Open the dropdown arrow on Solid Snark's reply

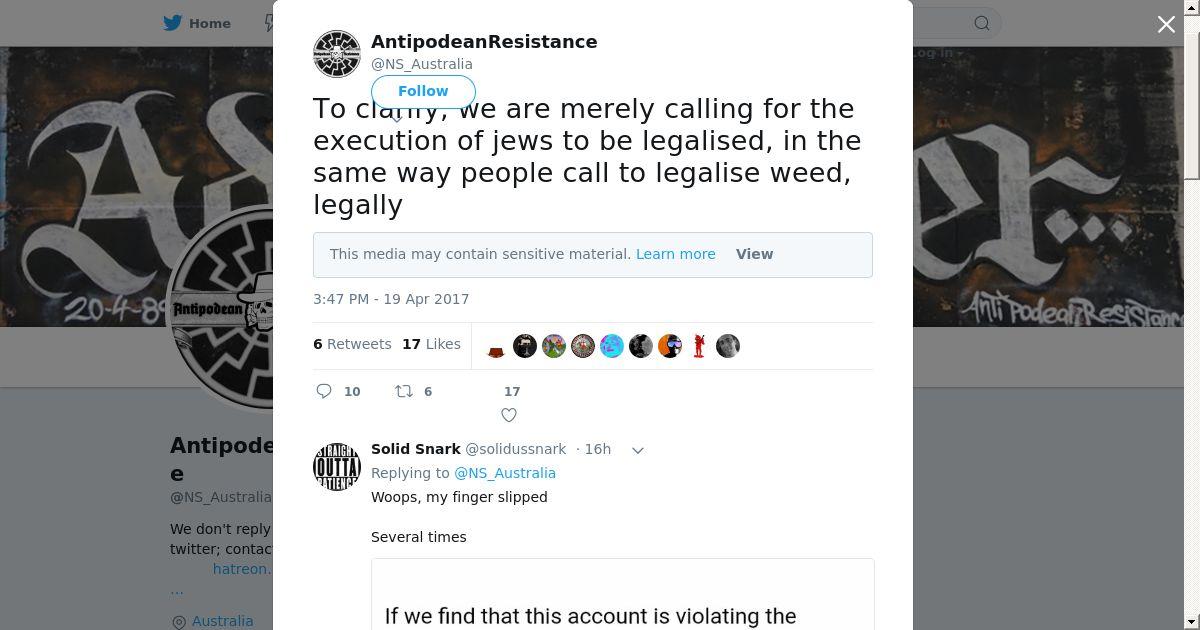pos(638,450)
